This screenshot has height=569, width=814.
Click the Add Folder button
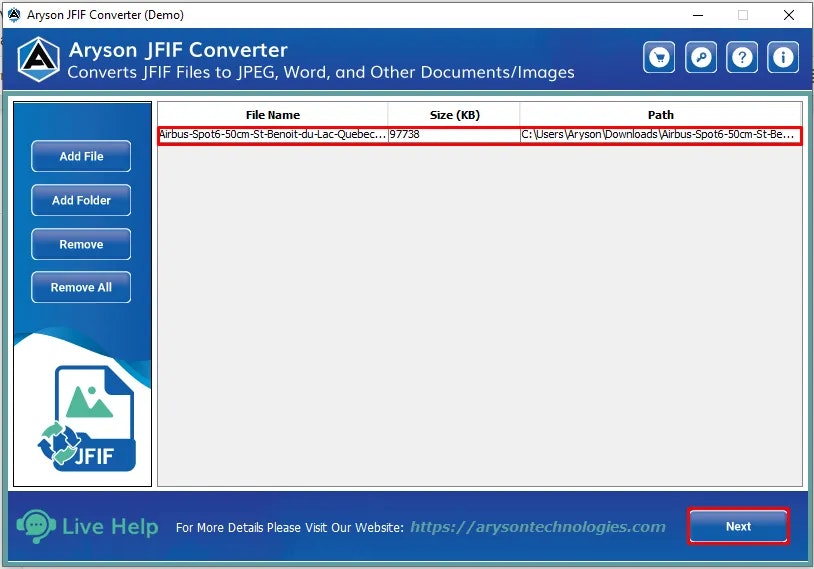coord(81,200)
